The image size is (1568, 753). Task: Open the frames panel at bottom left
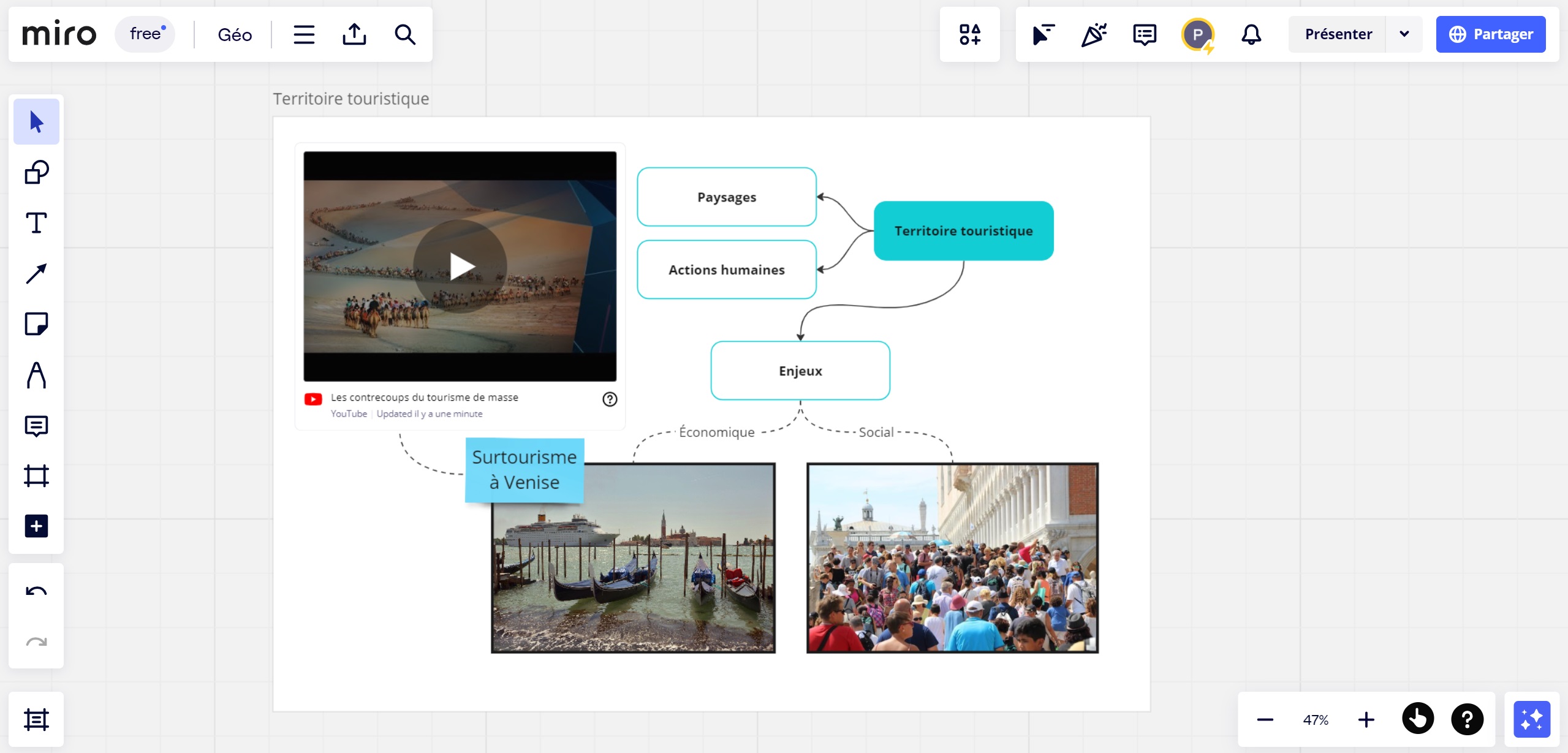point(36,719)
